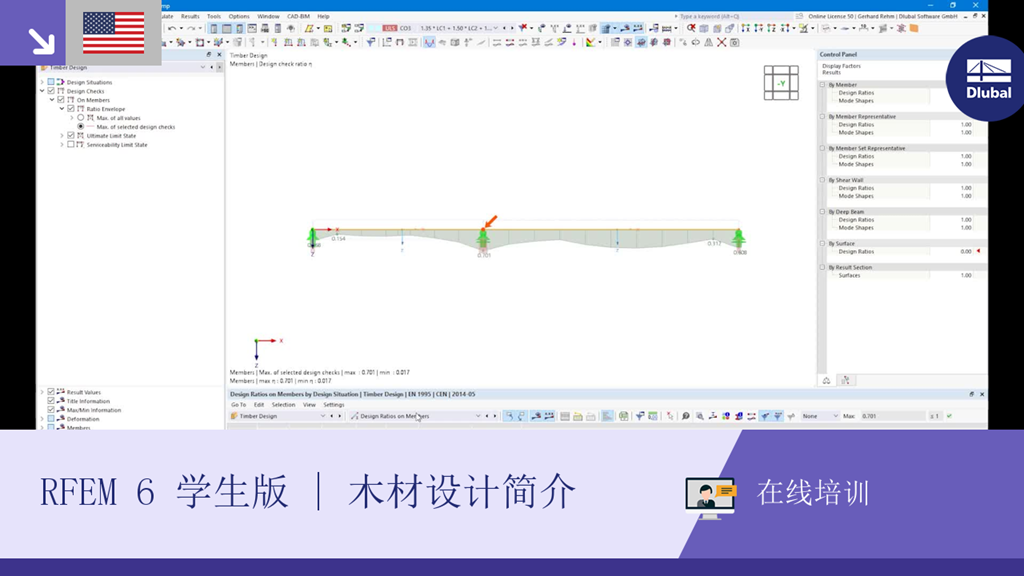Toggle the Ratio Envelope checkbox
1024x576 pixels.
71,109
